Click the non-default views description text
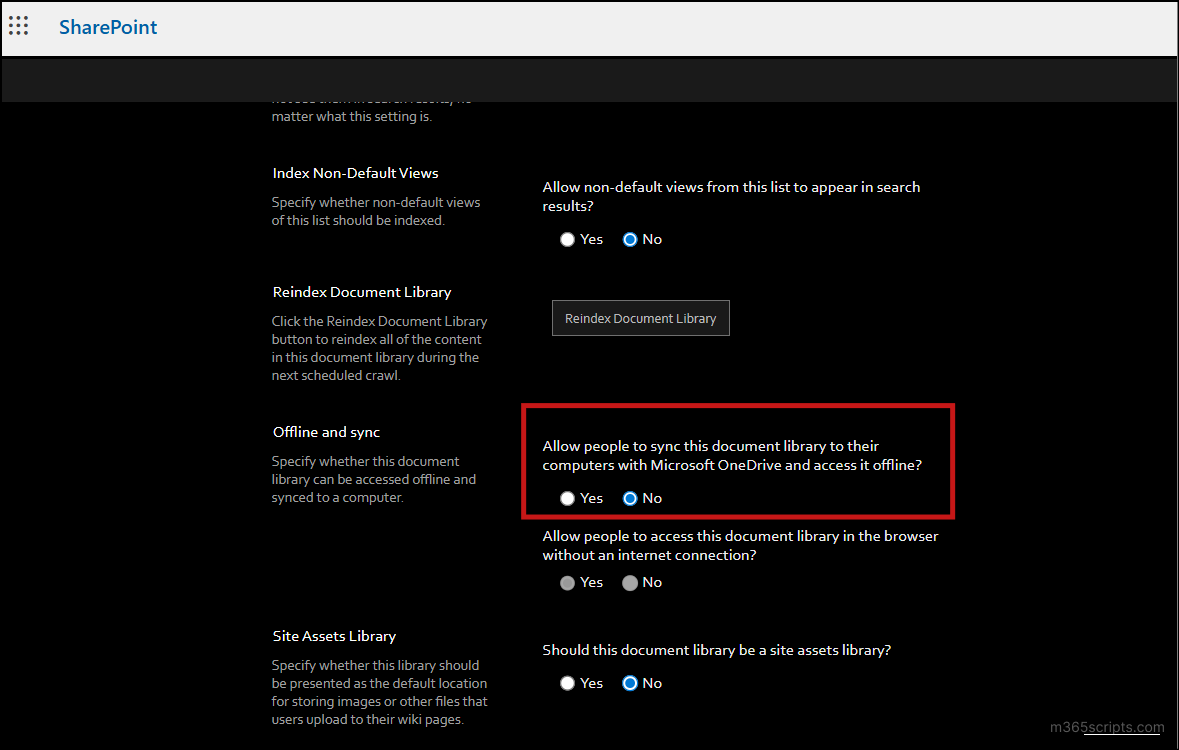The height and width of the screenshot is (750, 1179). (x=376, y=211)
